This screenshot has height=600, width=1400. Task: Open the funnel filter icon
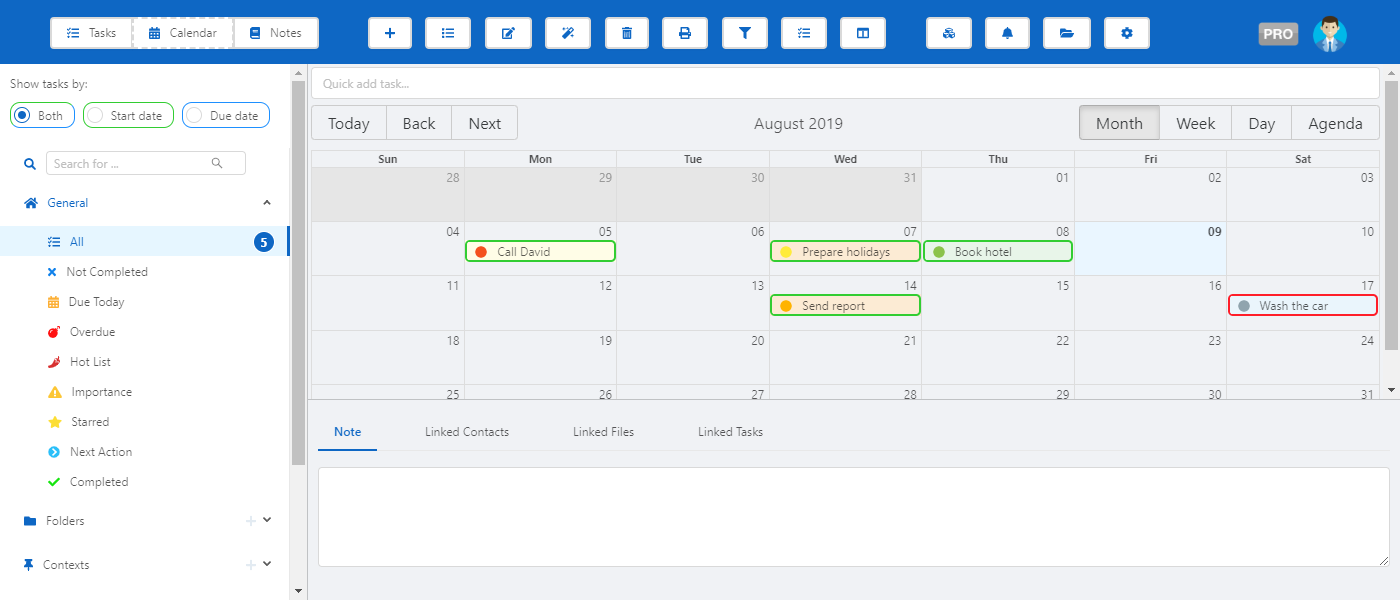[745, 33]
